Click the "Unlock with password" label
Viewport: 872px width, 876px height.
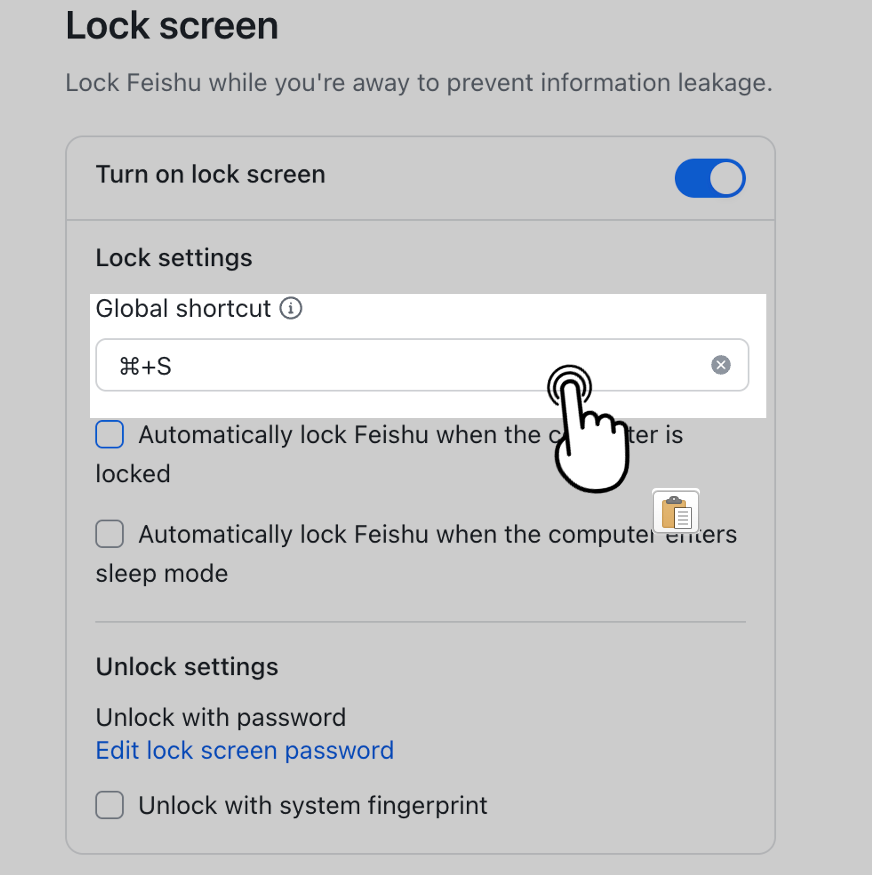(220, 717)
